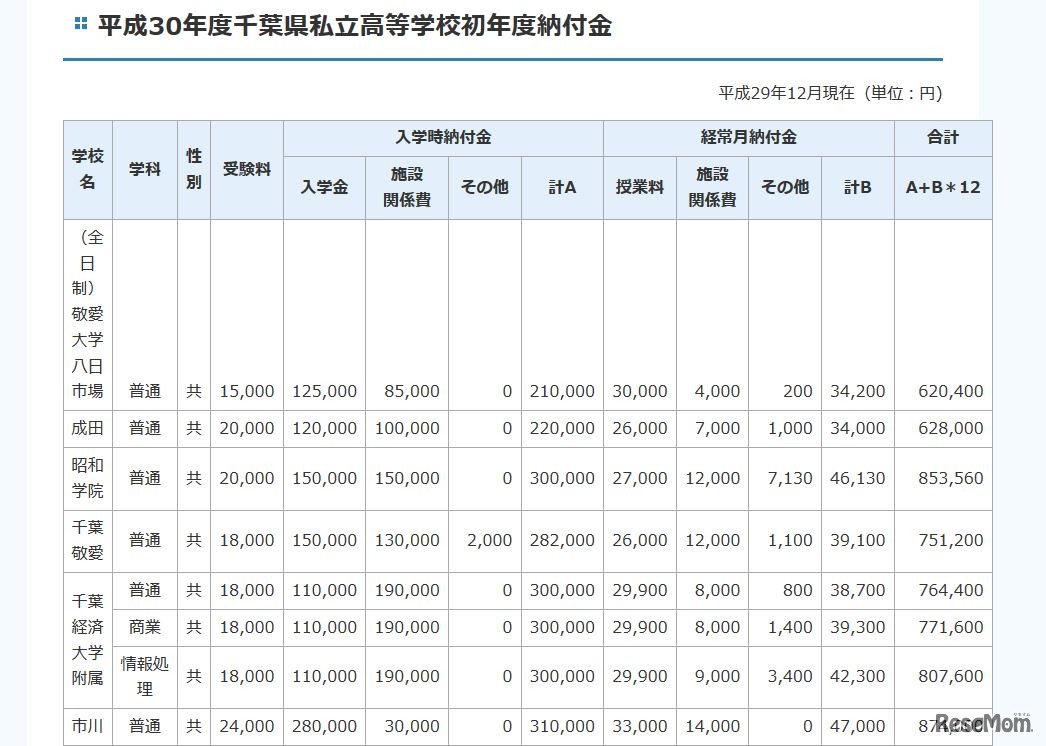Click the 計B value 47,000
The width and height of the screenshot is (1046, 746).
click(x=857, y=726)
